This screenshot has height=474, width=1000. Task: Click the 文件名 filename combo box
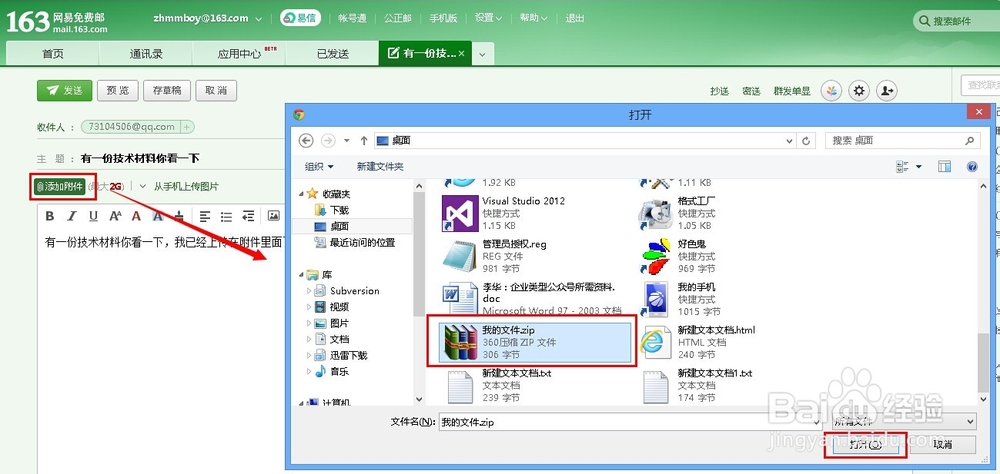[x=631, y=422]
